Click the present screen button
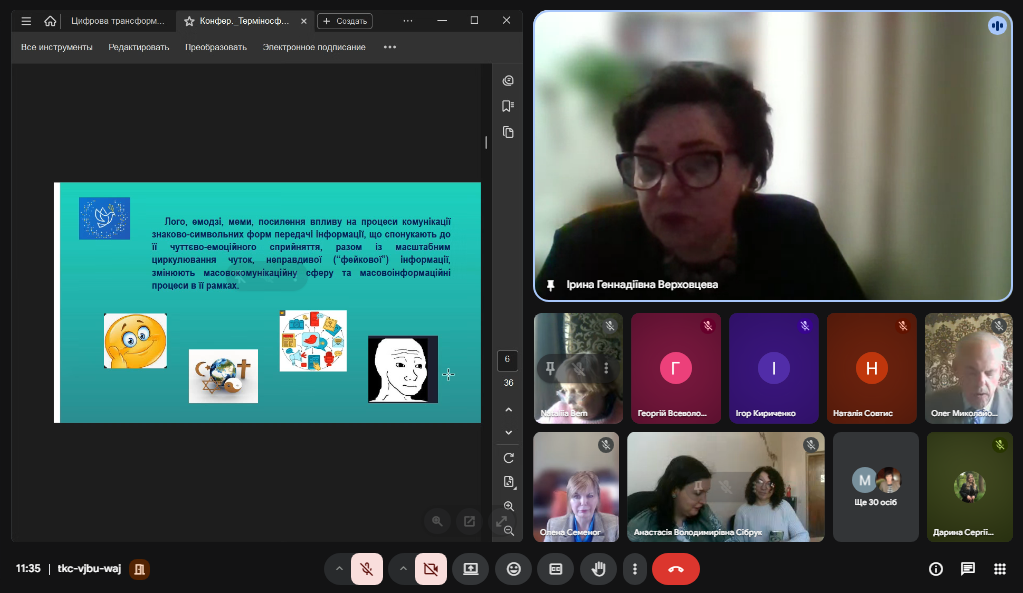1023x593 pixels. [x=470, y=569]
